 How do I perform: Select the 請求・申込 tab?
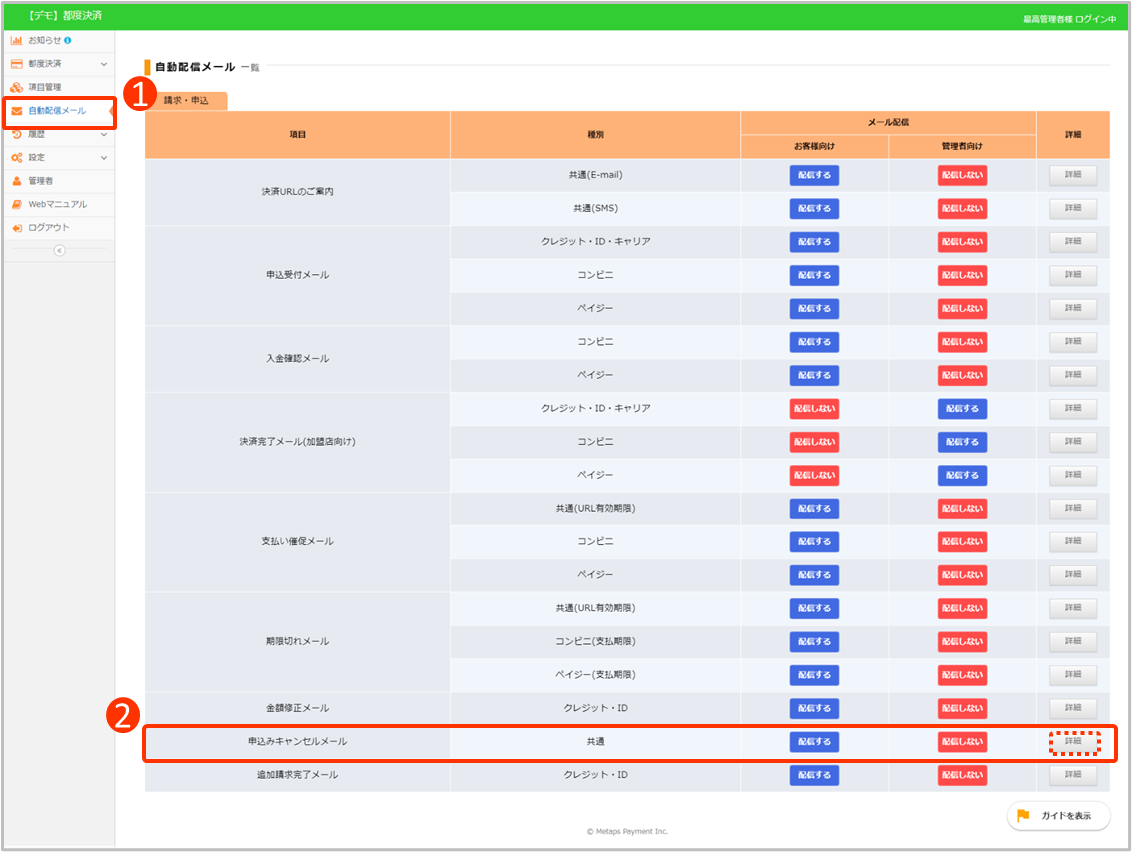pyautogui.click(x=186, y=101)
